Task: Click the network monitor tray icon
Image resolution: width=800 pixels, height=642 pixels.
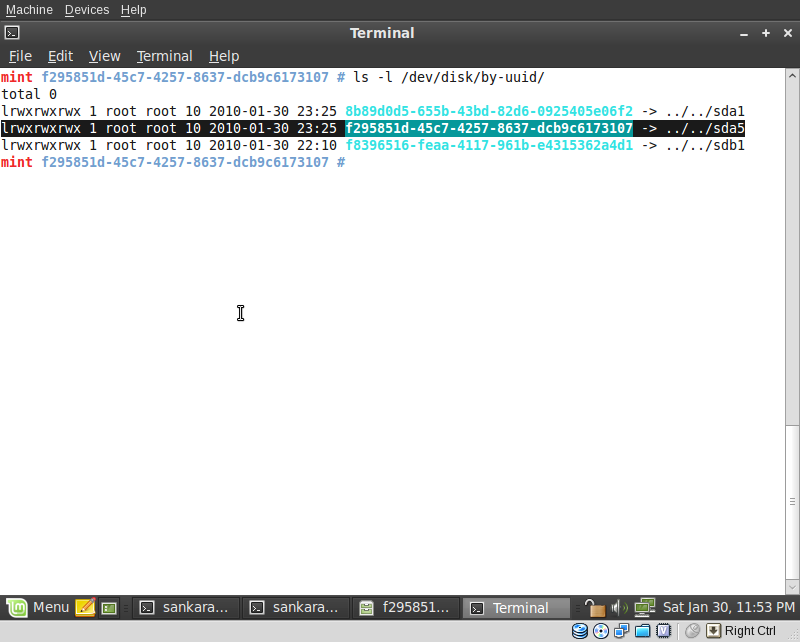Action: click(644, 606)
